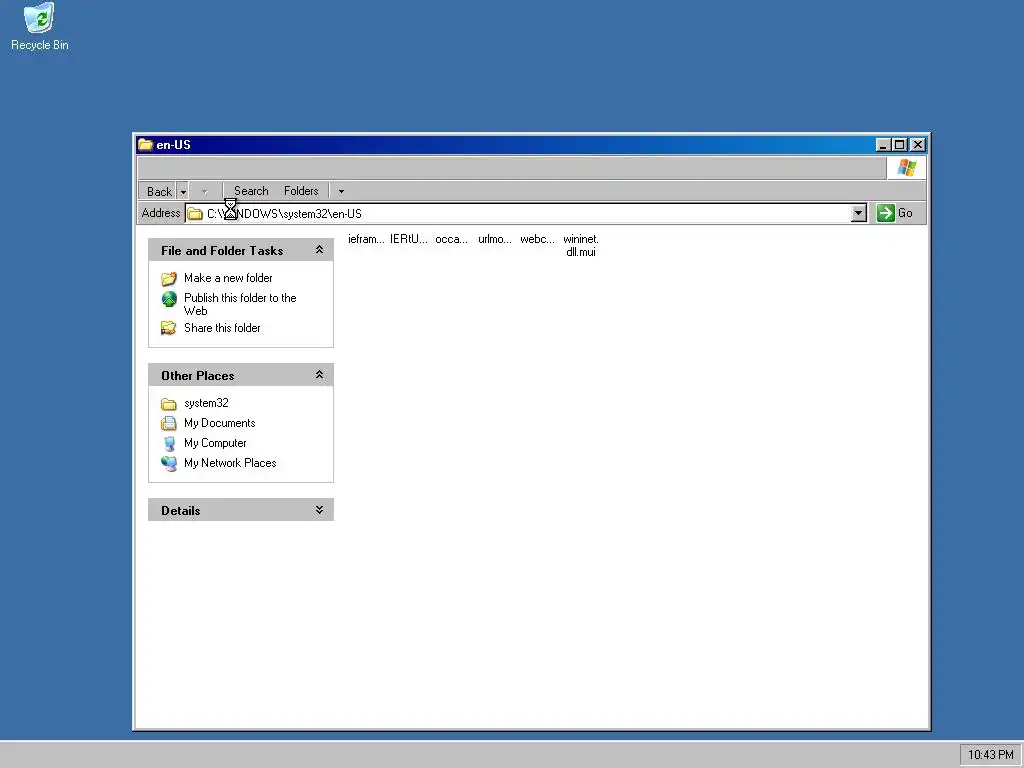Select the urlmo... file
1024x768 pixels.
point(494,239)
